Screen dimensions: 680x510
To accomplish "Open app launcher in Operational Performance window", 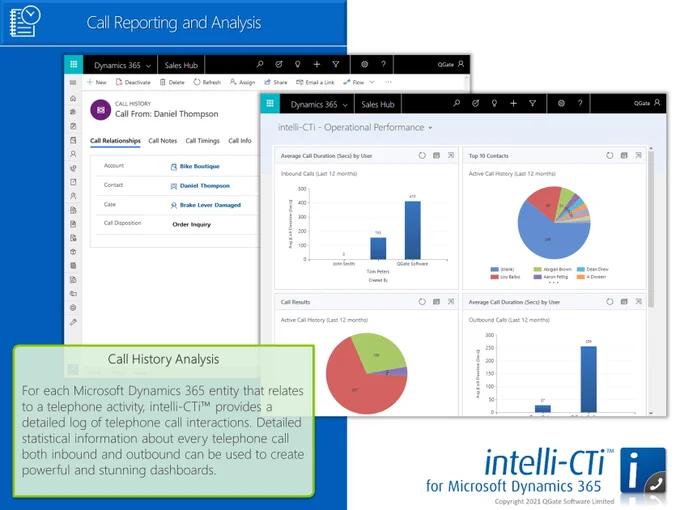I will 270,103.
